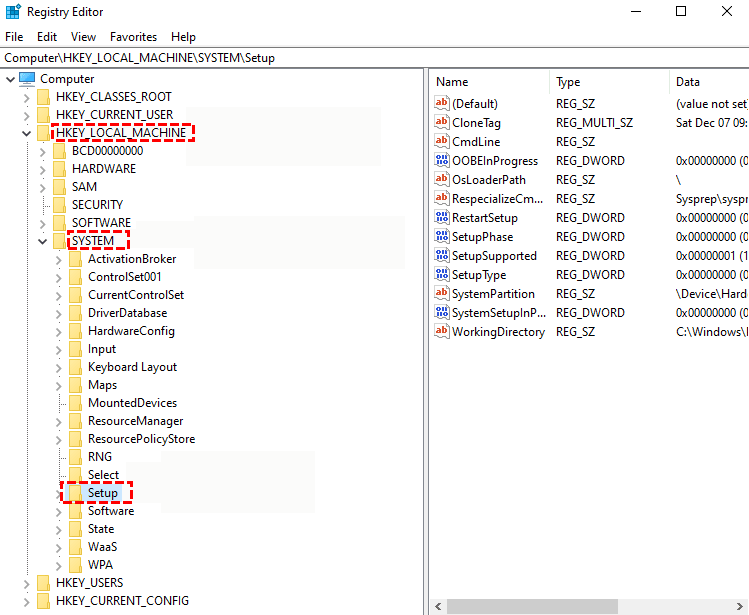The height and width of the screenshot is (615, 749).
Task: Click the MountedDevices folder icon
Action: point(76,403)
